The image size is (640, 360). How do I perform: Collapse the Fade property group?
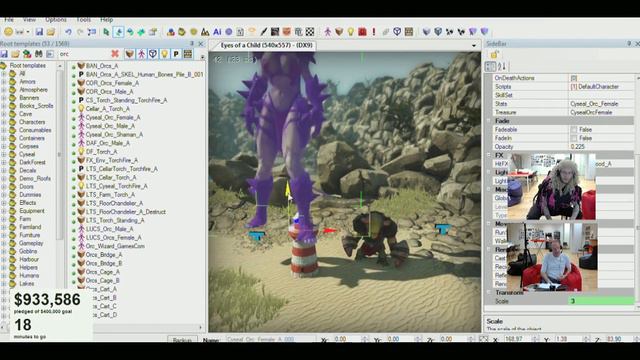pyautogui.click(x=489, y=121)
